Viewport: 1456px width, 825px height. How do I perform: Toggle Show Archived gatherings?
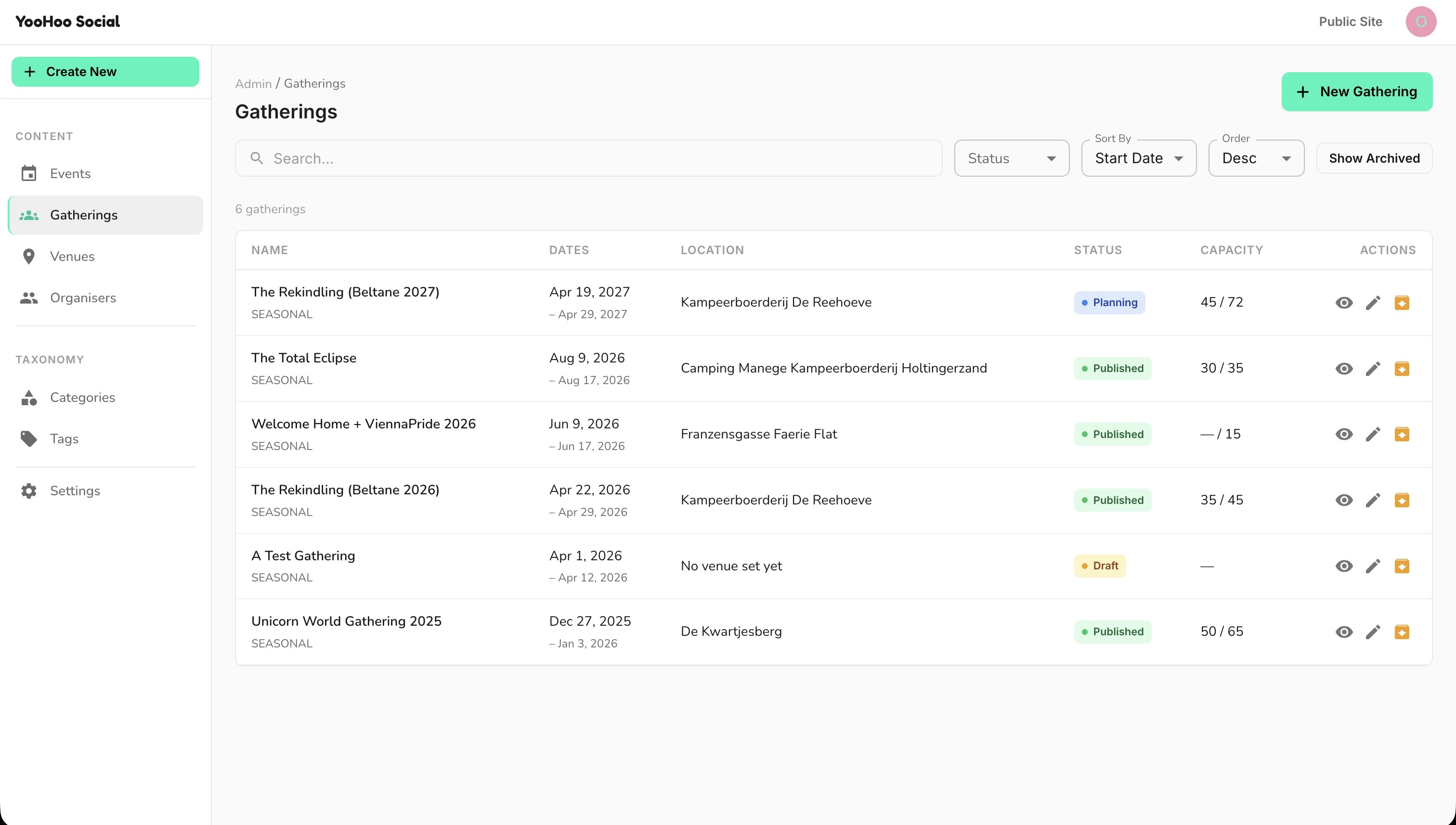click(1374, 158)
